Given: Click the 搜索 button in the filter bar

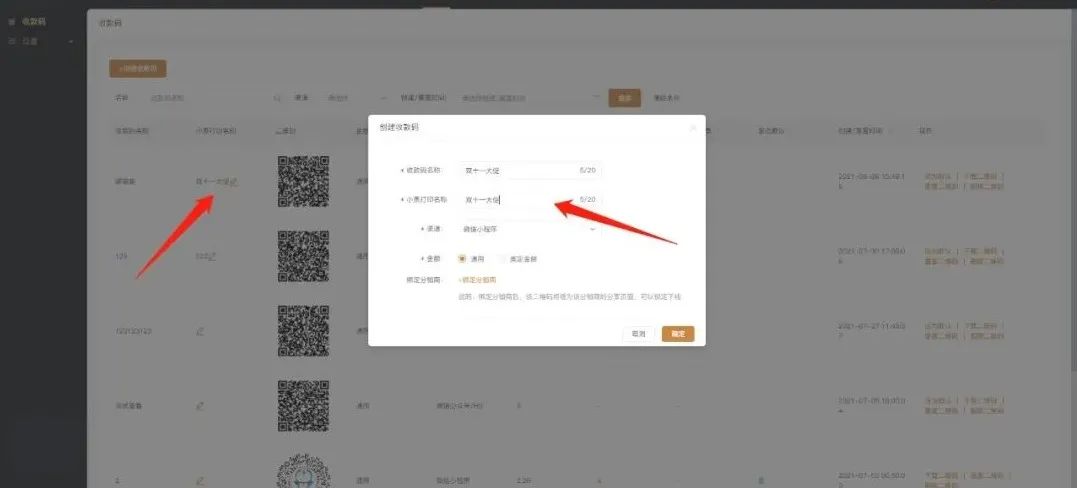Looking at the screenshot, I should point(624,98).
